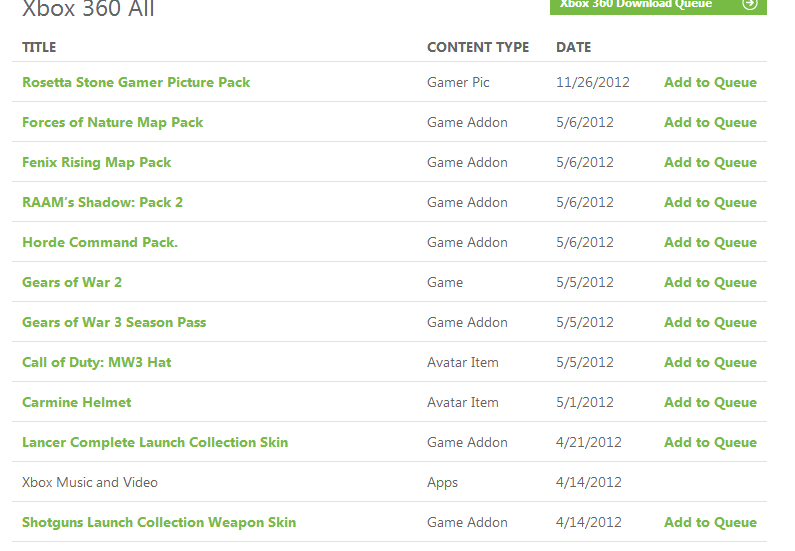Open Fenix Rising Map Pack link
Image resolution: width=795 pixels, height=551 pixels.
(96, 162)
